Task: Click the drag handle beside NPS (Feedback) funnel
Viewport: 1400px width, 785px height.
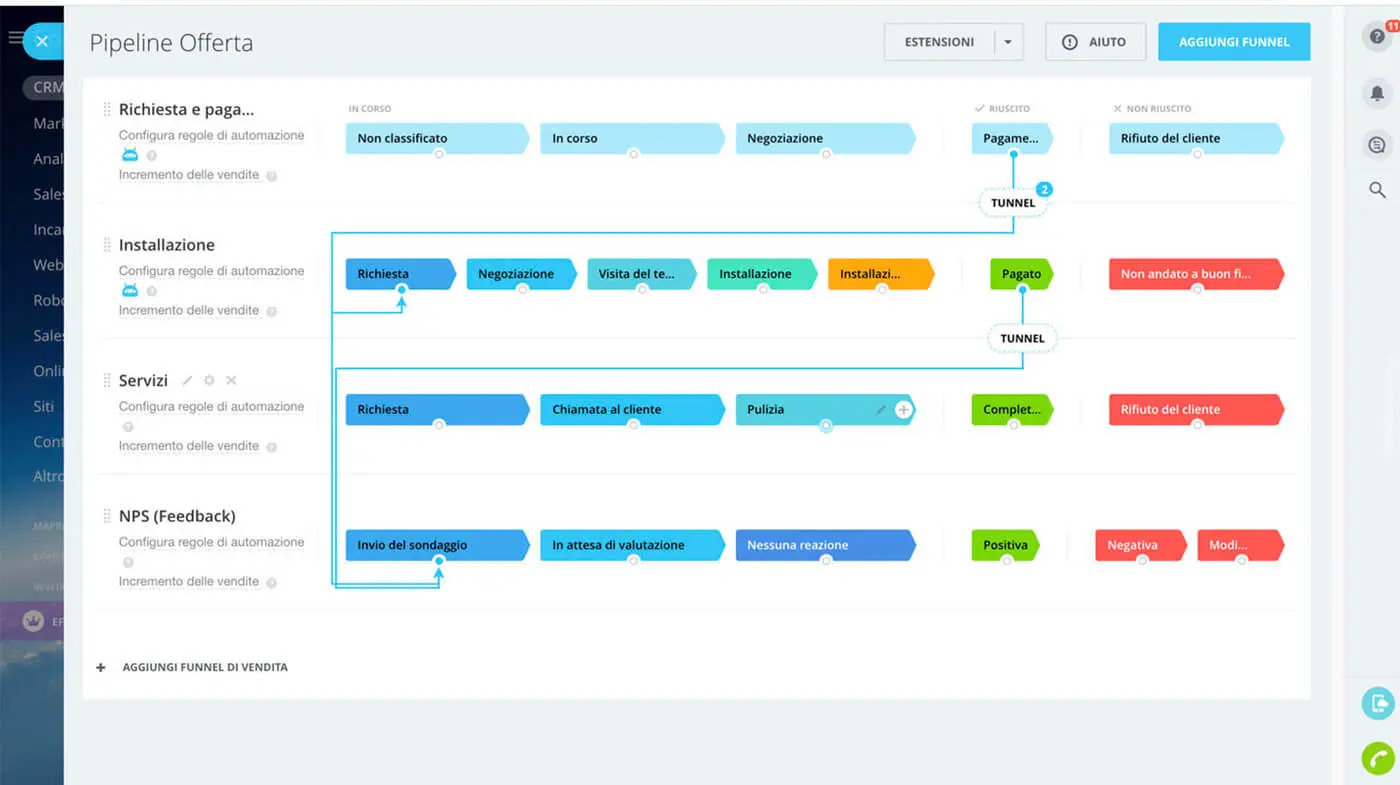Action: 107,516
